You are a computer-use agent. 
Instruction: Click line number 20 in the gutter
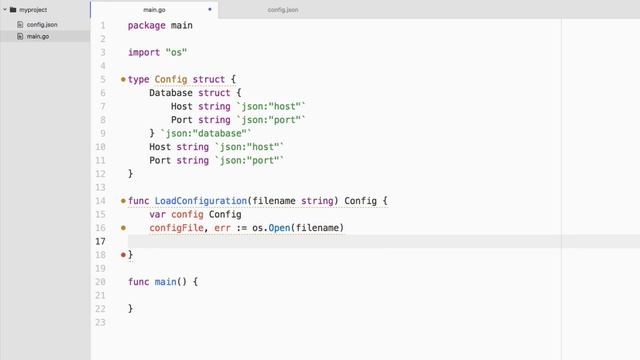100,282
